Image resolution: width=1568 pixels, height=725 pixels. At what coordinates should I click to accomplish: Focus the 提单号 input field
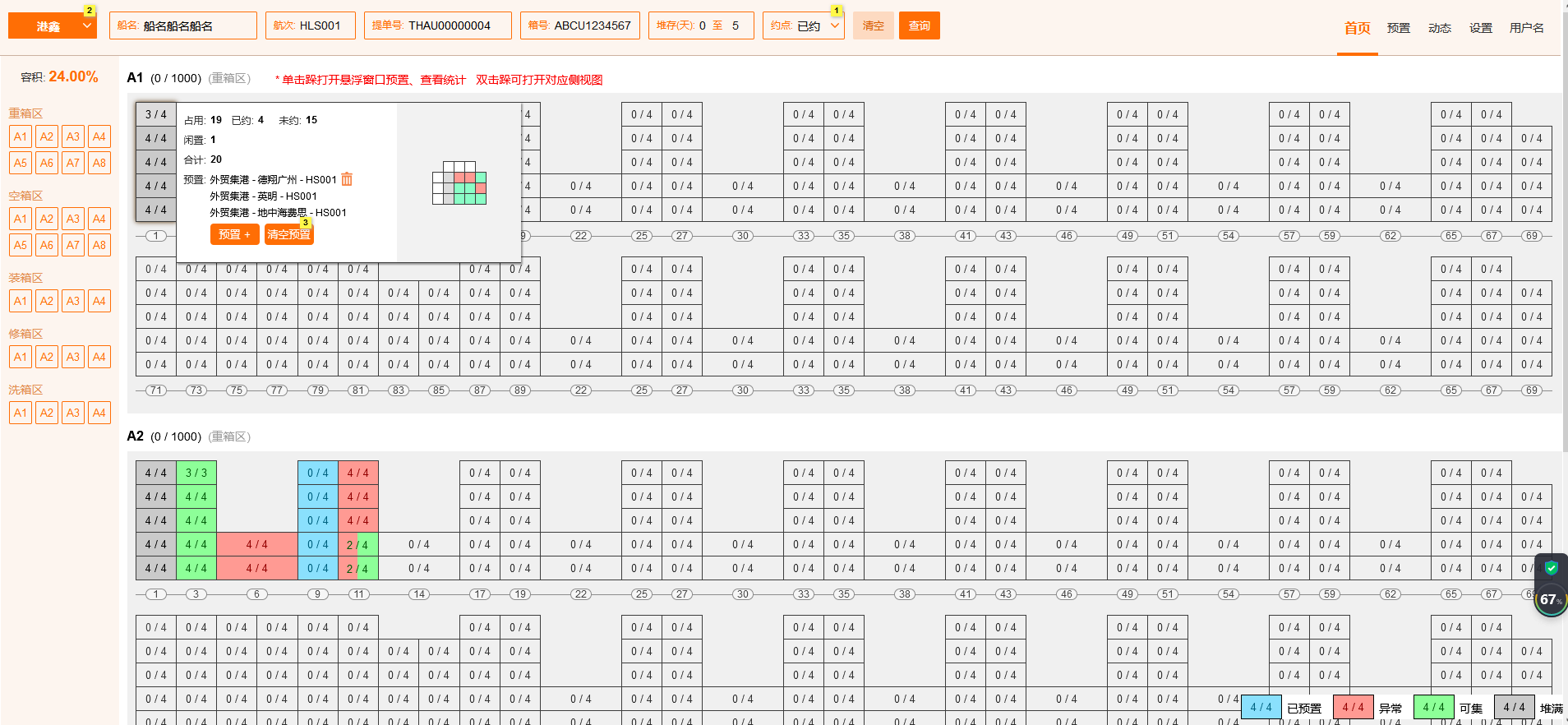point(438,25)
